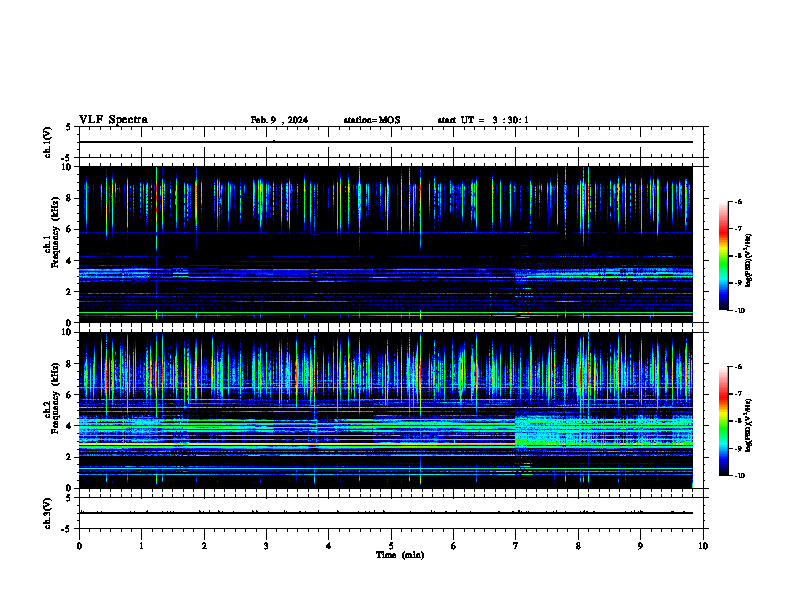Click the ch.1(V) waveform trace panel

[x=391, y=142]
